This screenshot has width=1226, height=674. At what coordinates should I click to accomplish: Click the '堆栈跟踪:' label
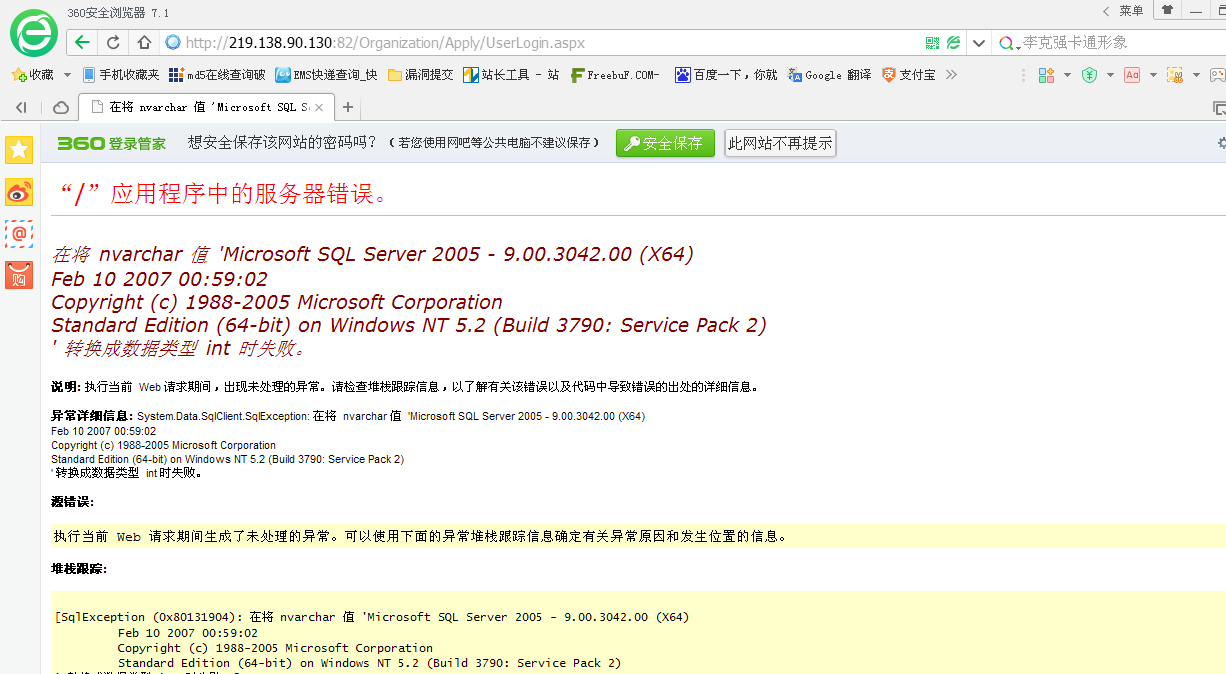coord(79,568)
